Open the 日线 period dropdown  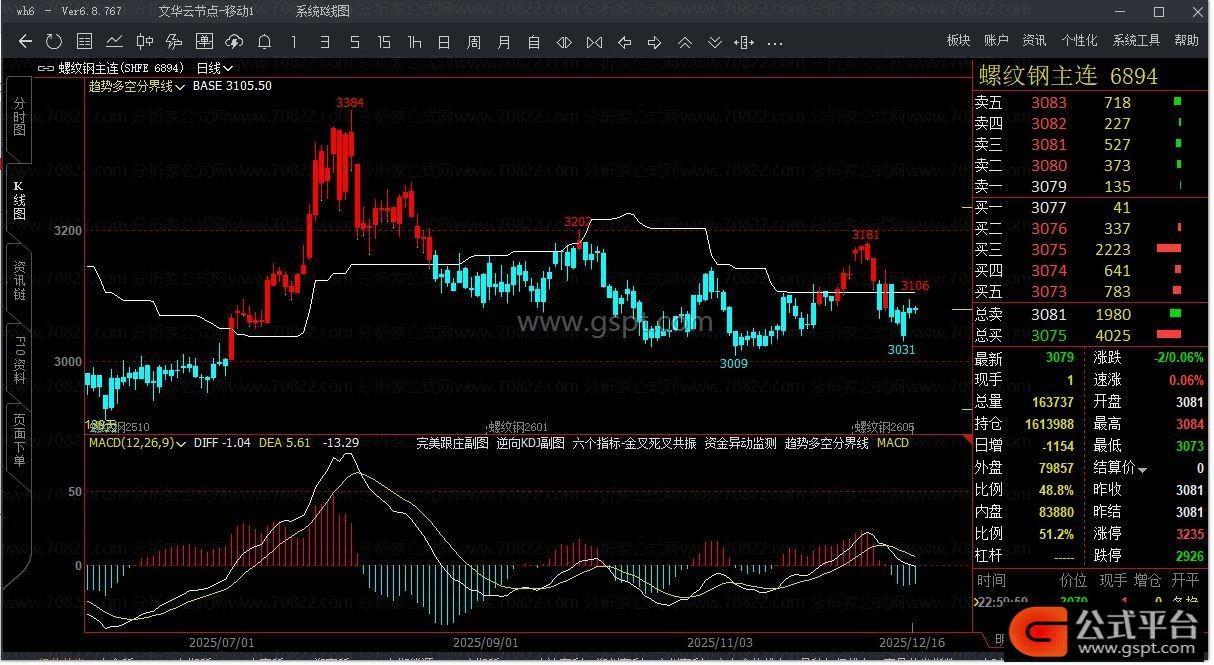(x=214, y=68)
